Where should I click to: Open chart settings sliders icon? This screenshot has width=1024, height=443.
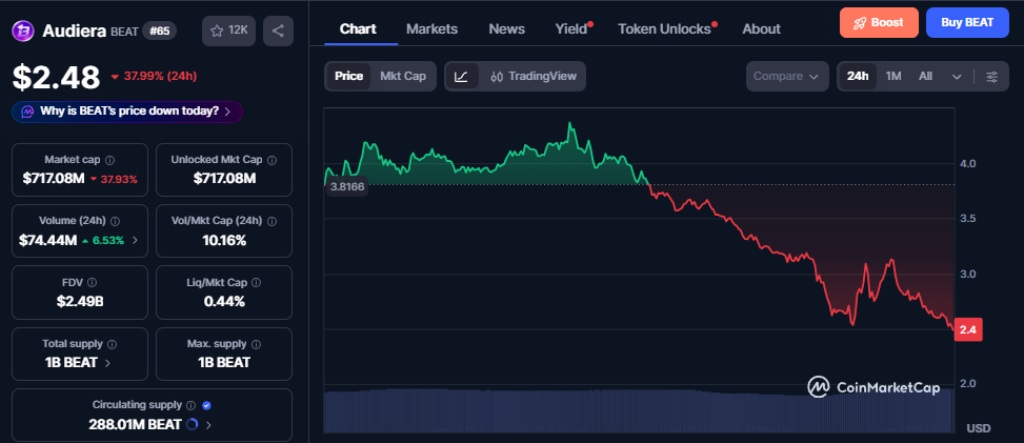(992, 76)
